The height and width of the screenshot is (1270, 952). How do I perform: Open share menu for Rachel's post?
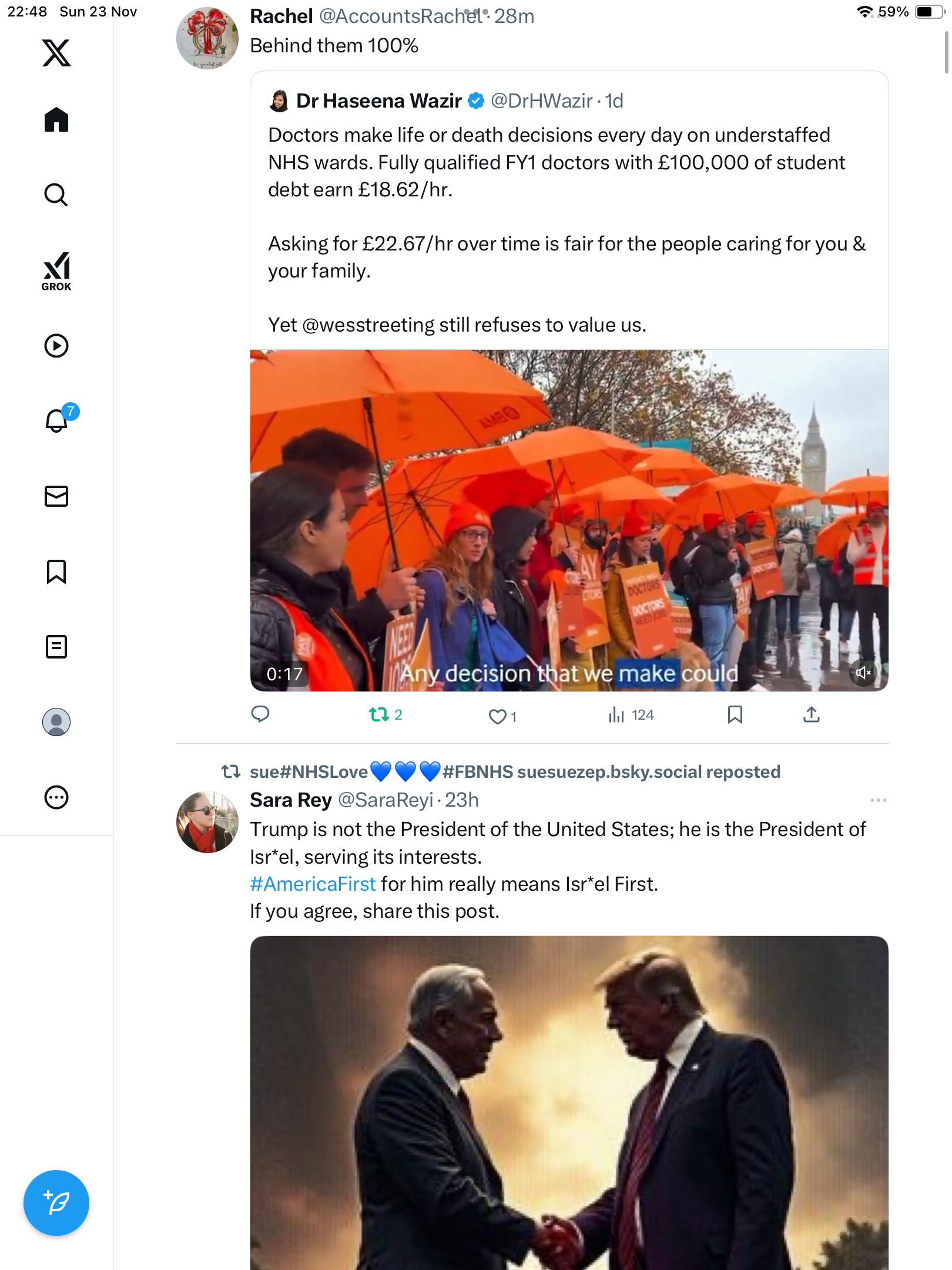click(x=811, y=715)
